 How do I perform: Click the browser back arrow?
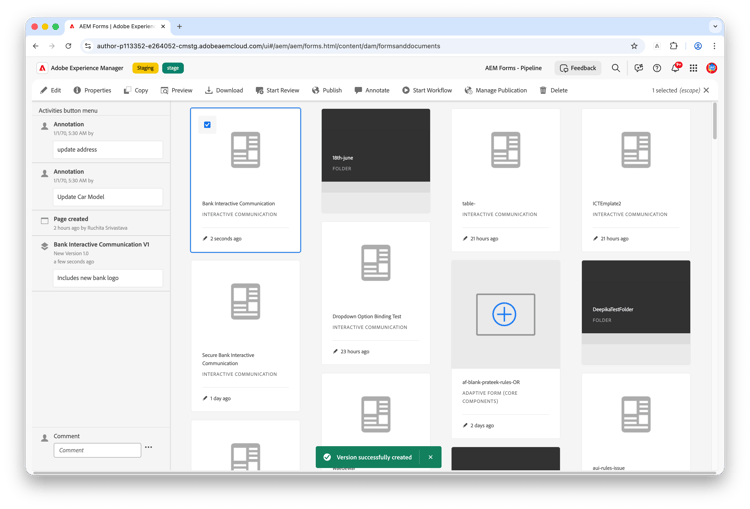pos(36,46)
